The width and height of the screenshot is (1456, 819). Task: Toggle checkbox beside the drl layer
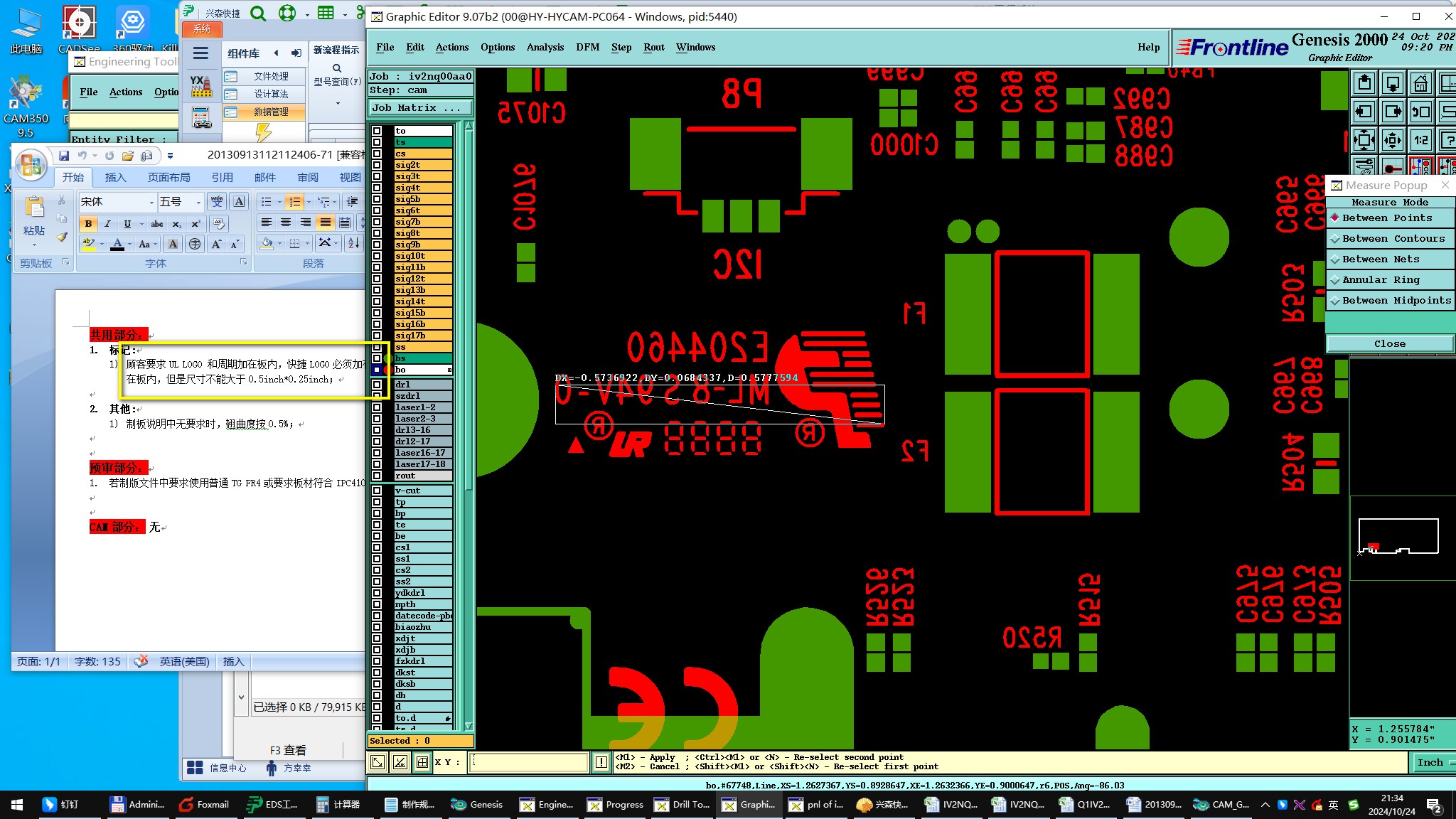pos(377,385)
